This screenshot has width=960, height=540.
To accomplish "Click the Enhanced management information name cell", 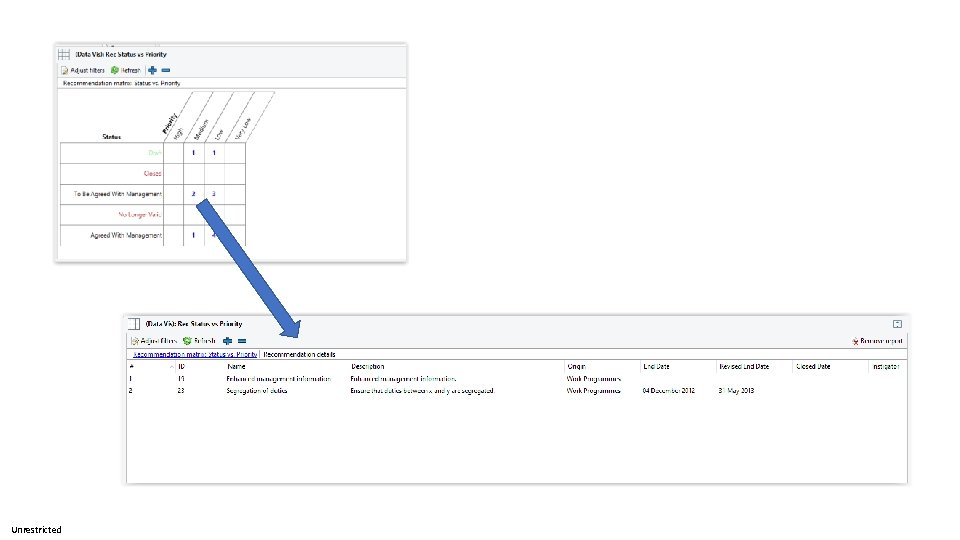I will click(x=279, y=379).
